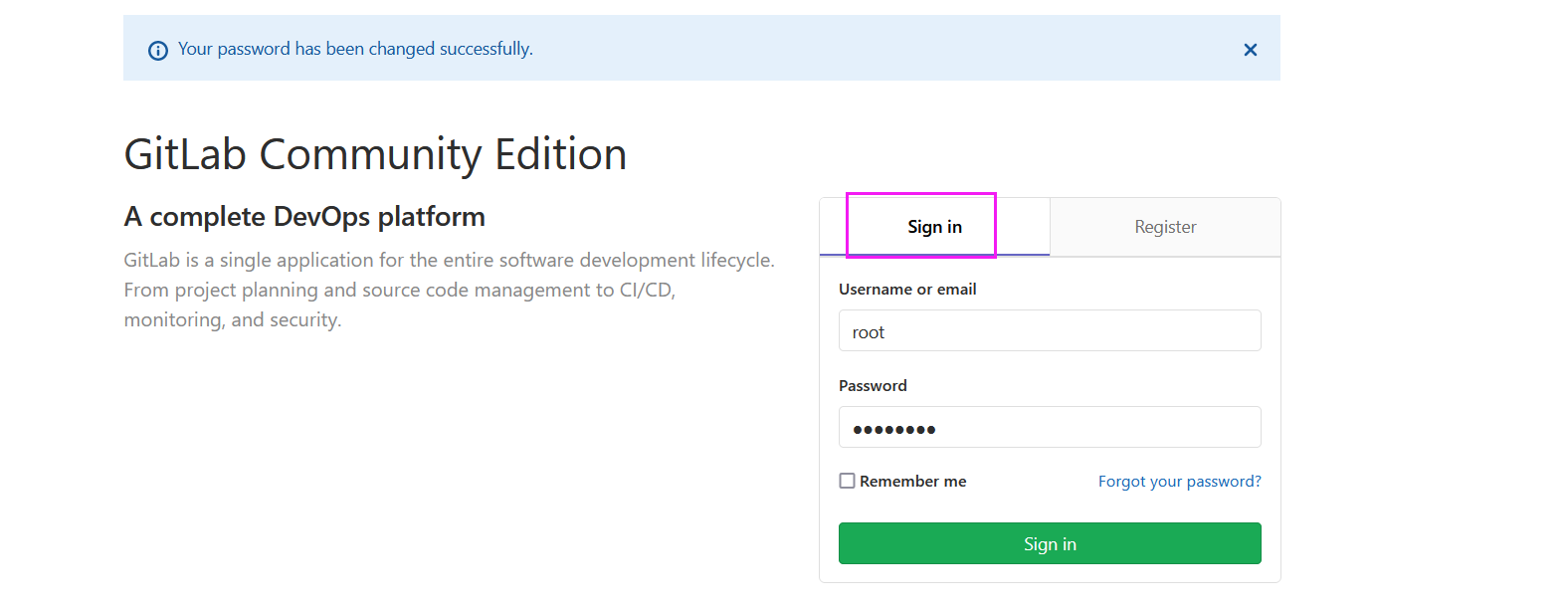Open the Forgot your password link
The height and width of the screenshot is (608, 1568).
[x=1179, y=482]
